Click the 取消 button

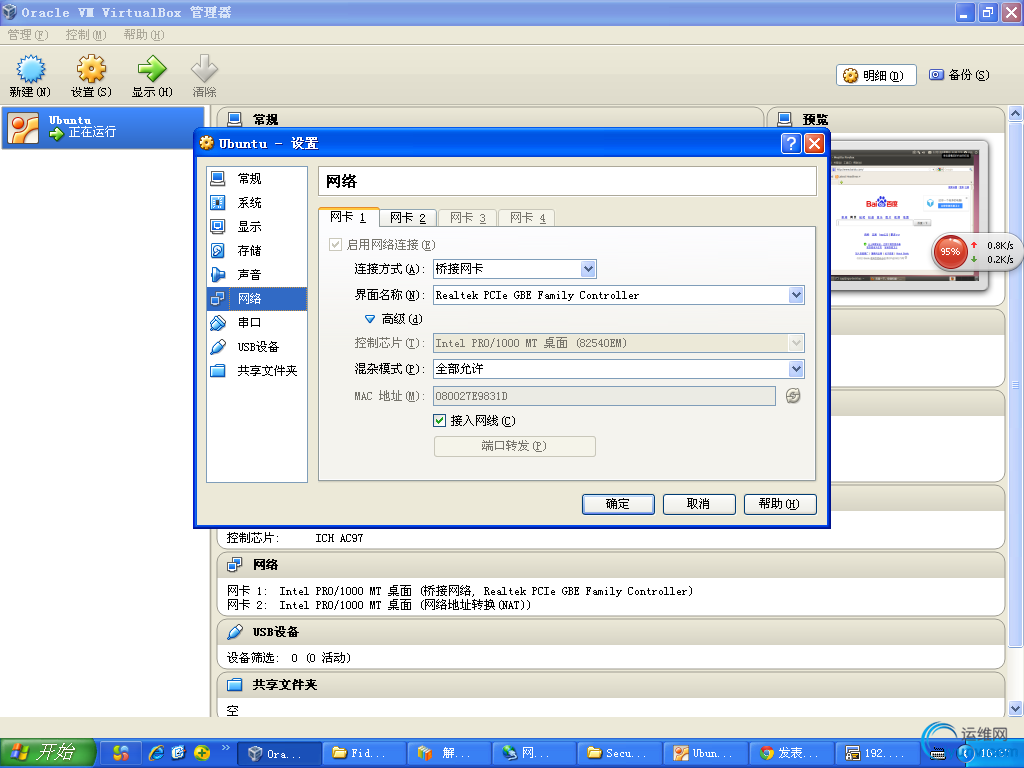(699, 504)
